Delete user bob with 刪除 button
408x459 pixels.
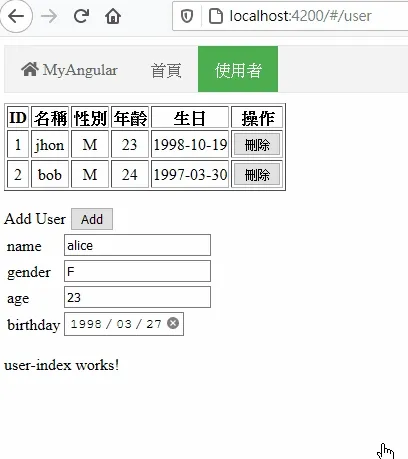pos(257,174)
